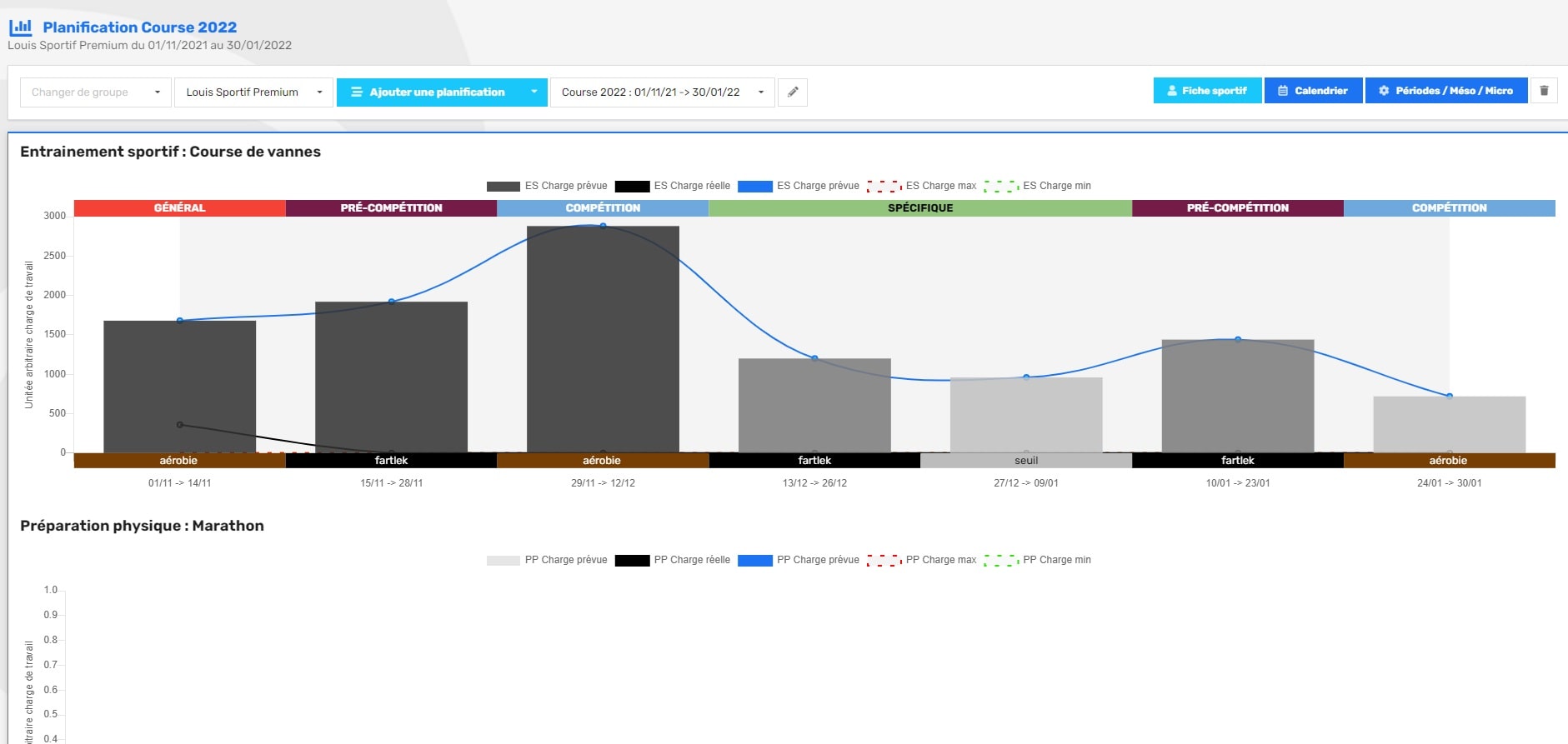
Task: Toggle PP Charge max legend entry
Action: click(922, 560)
